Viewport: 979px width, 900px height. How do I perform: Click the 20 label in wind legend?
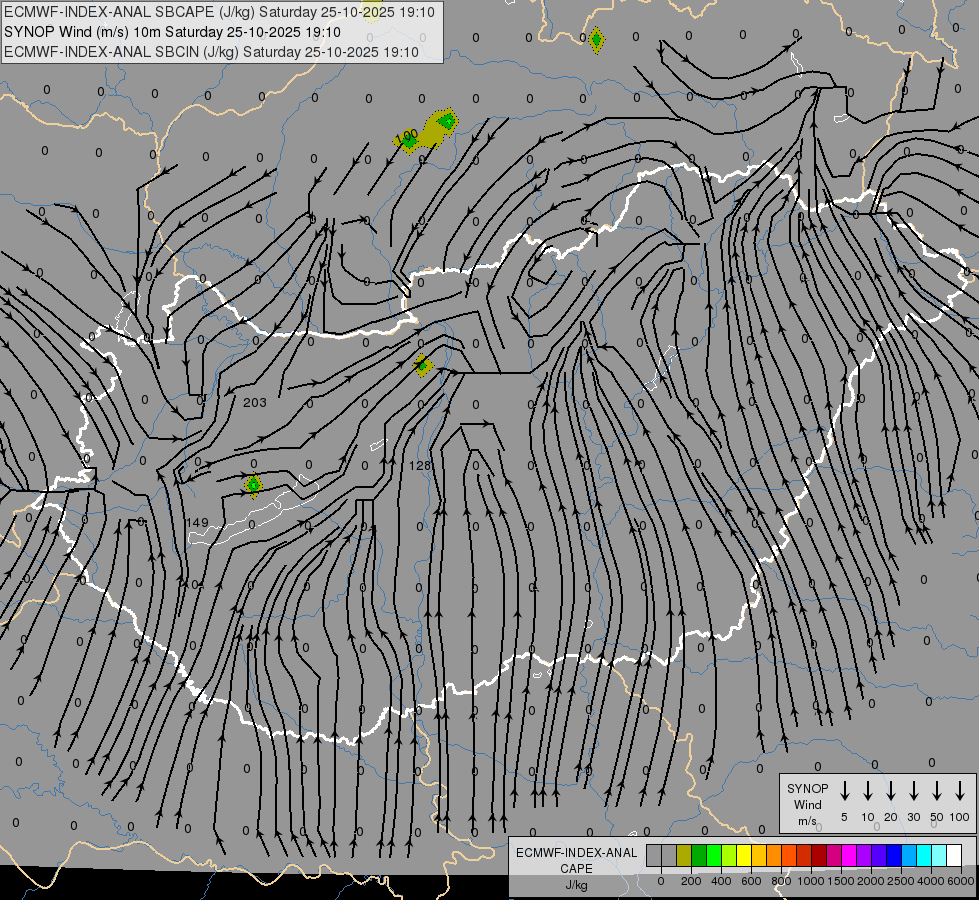coord(890,817)
